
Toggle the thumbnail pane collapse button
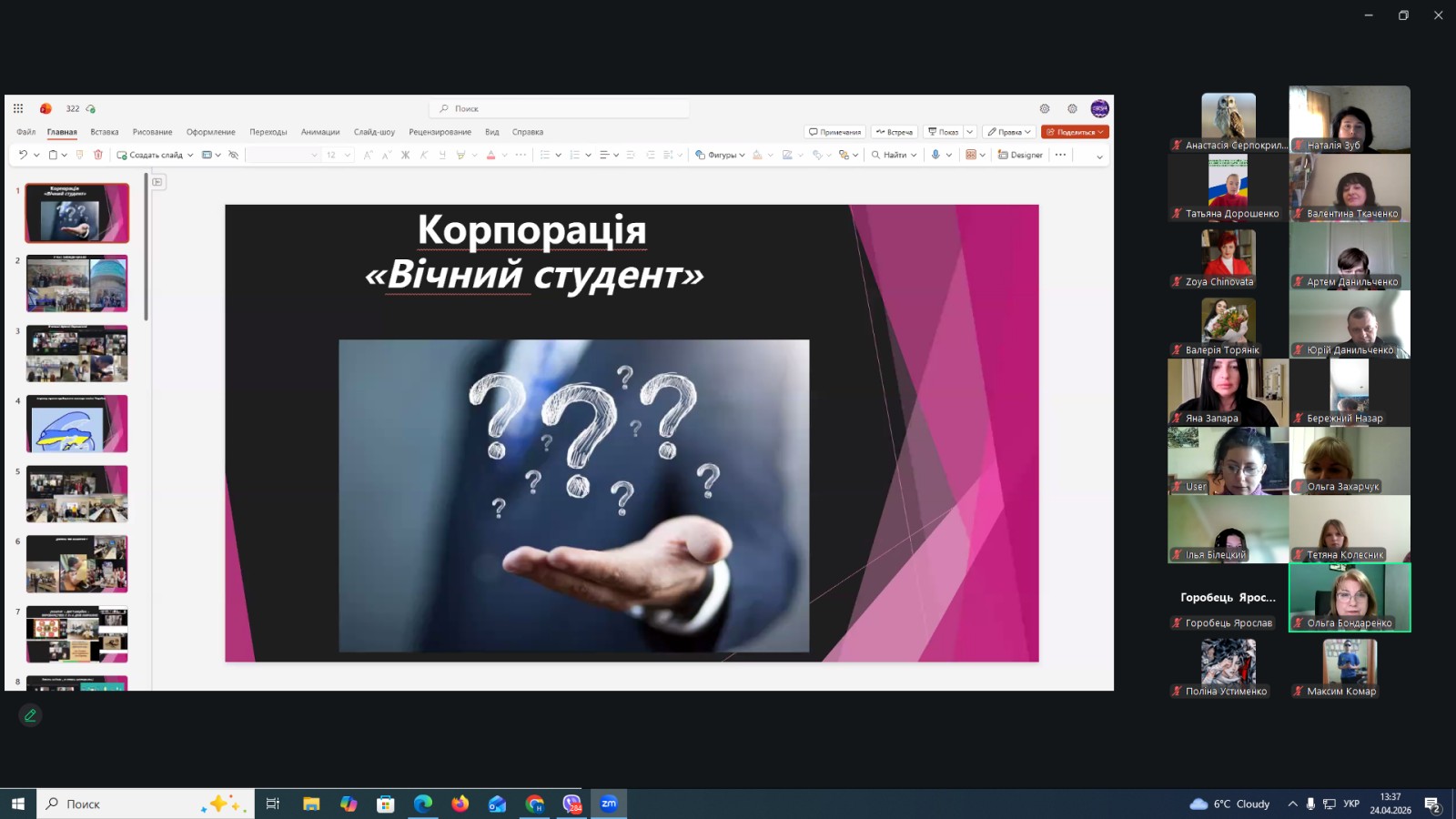(x=157, y=182)
